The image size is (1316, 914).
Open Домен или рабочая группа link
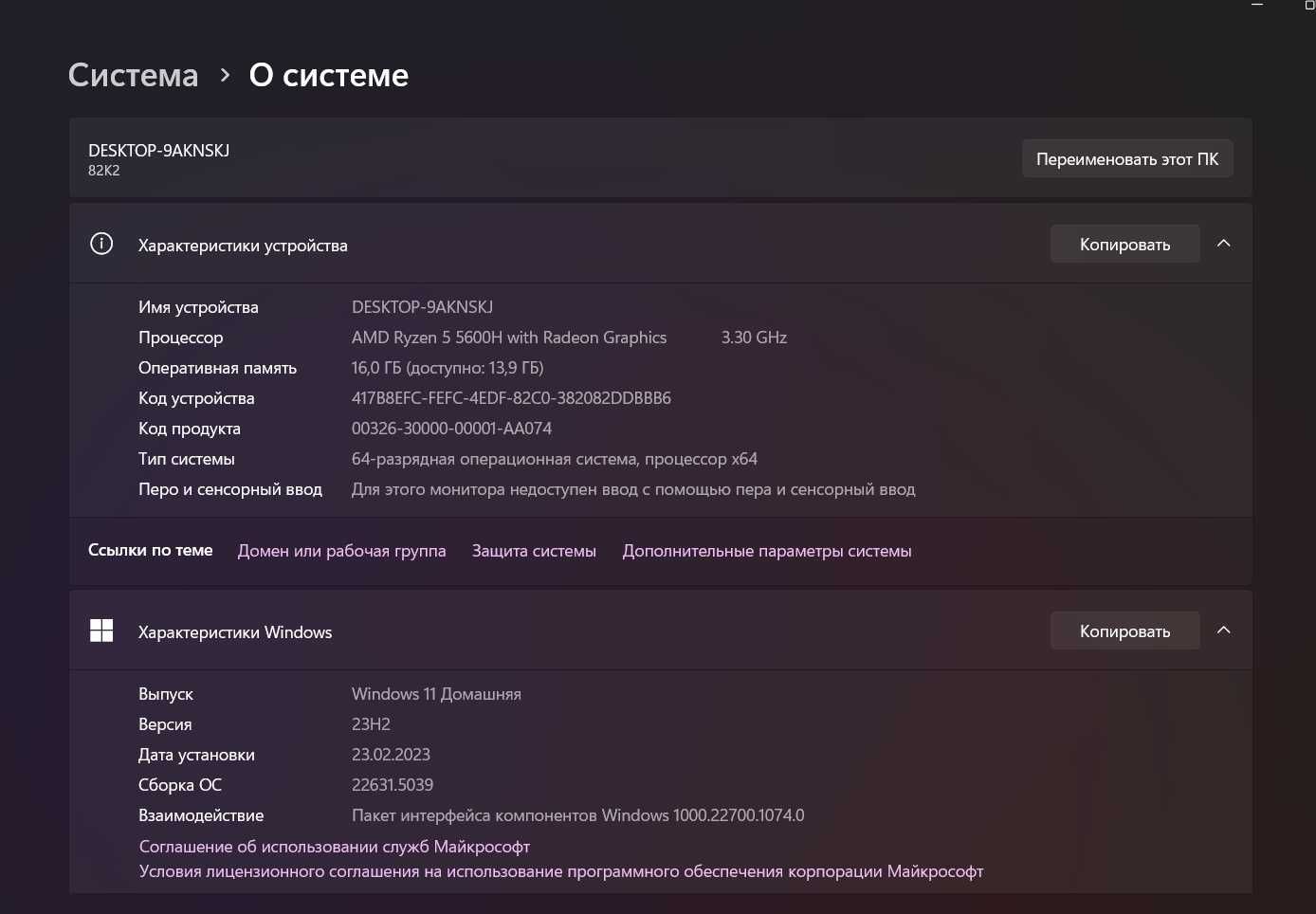(x=341, y=551)
